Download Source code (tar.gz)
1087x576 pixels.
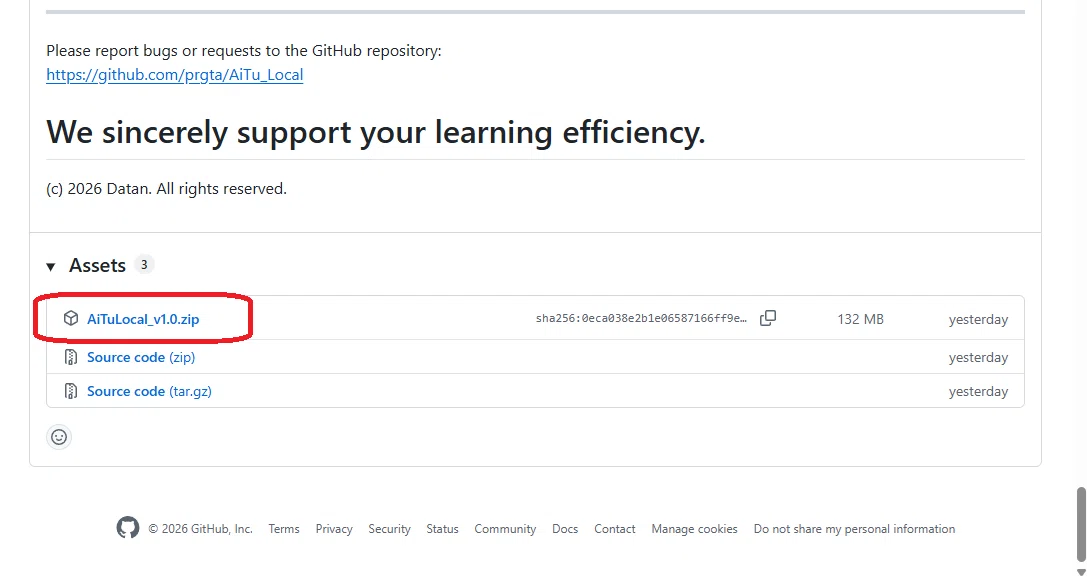click(149, 391)
